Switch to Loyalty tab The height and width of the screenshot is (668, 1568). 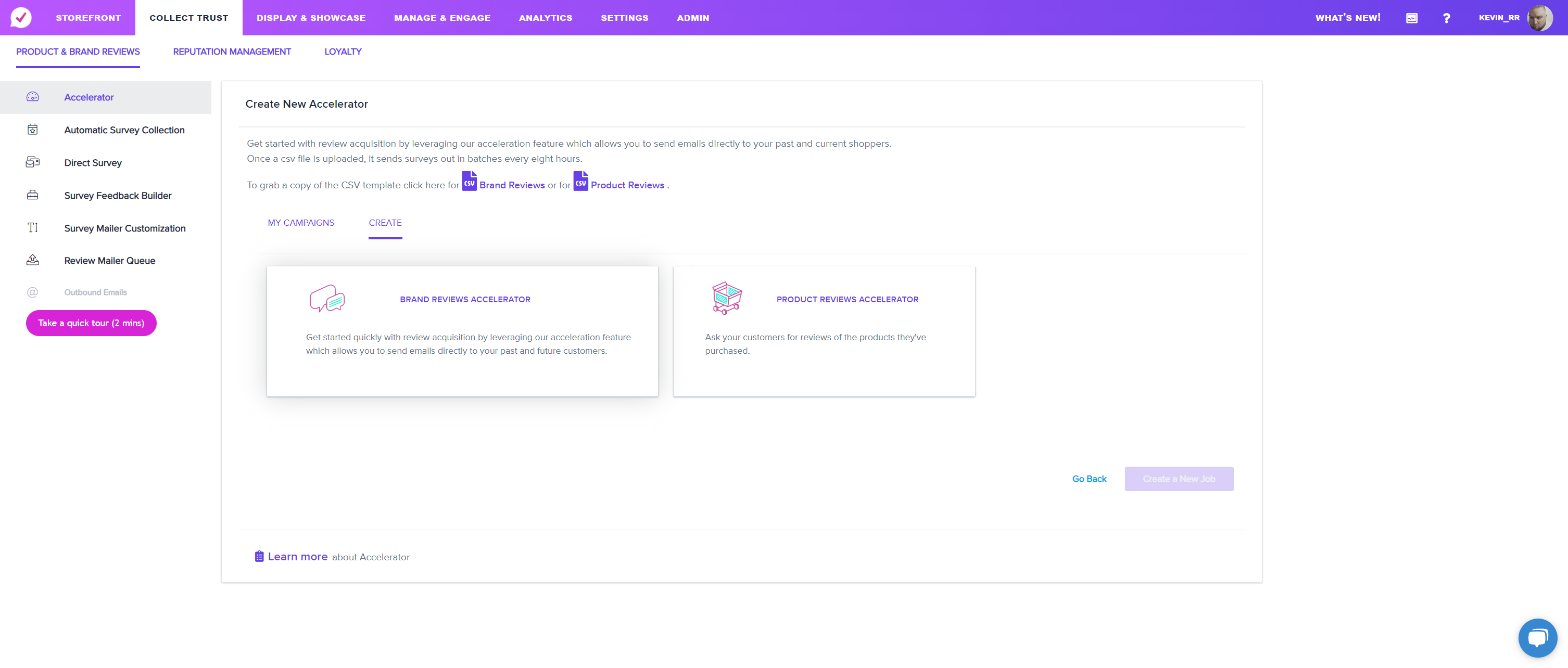coord(343,52)
